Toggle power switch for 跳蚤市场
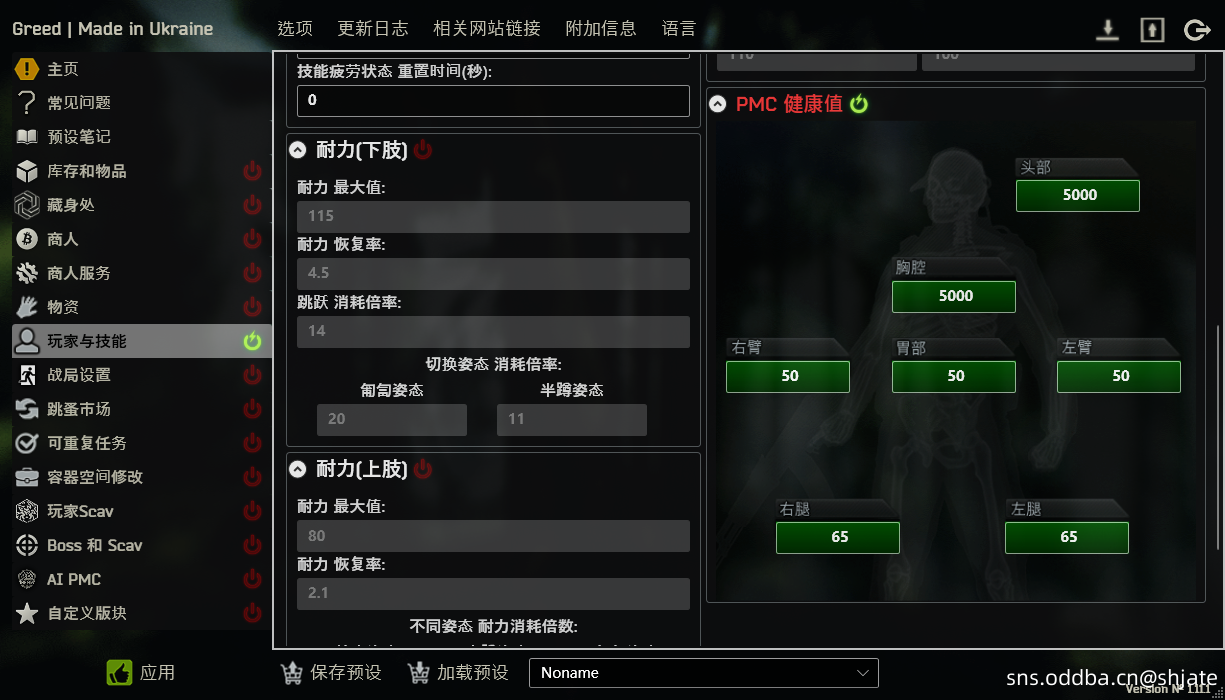The width and height of the screenshot is (1225, 700). (252, 409)
